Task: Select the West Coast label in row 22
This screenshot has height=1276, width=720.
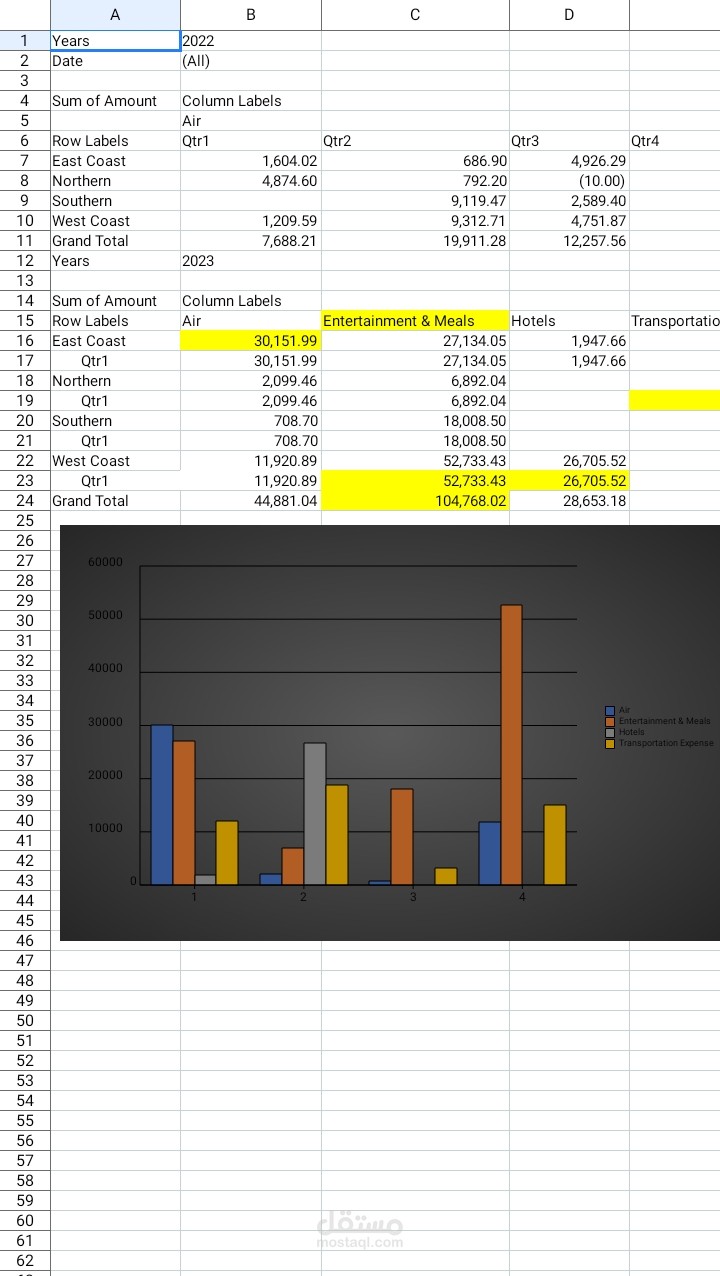Action: tap(115, 461)
